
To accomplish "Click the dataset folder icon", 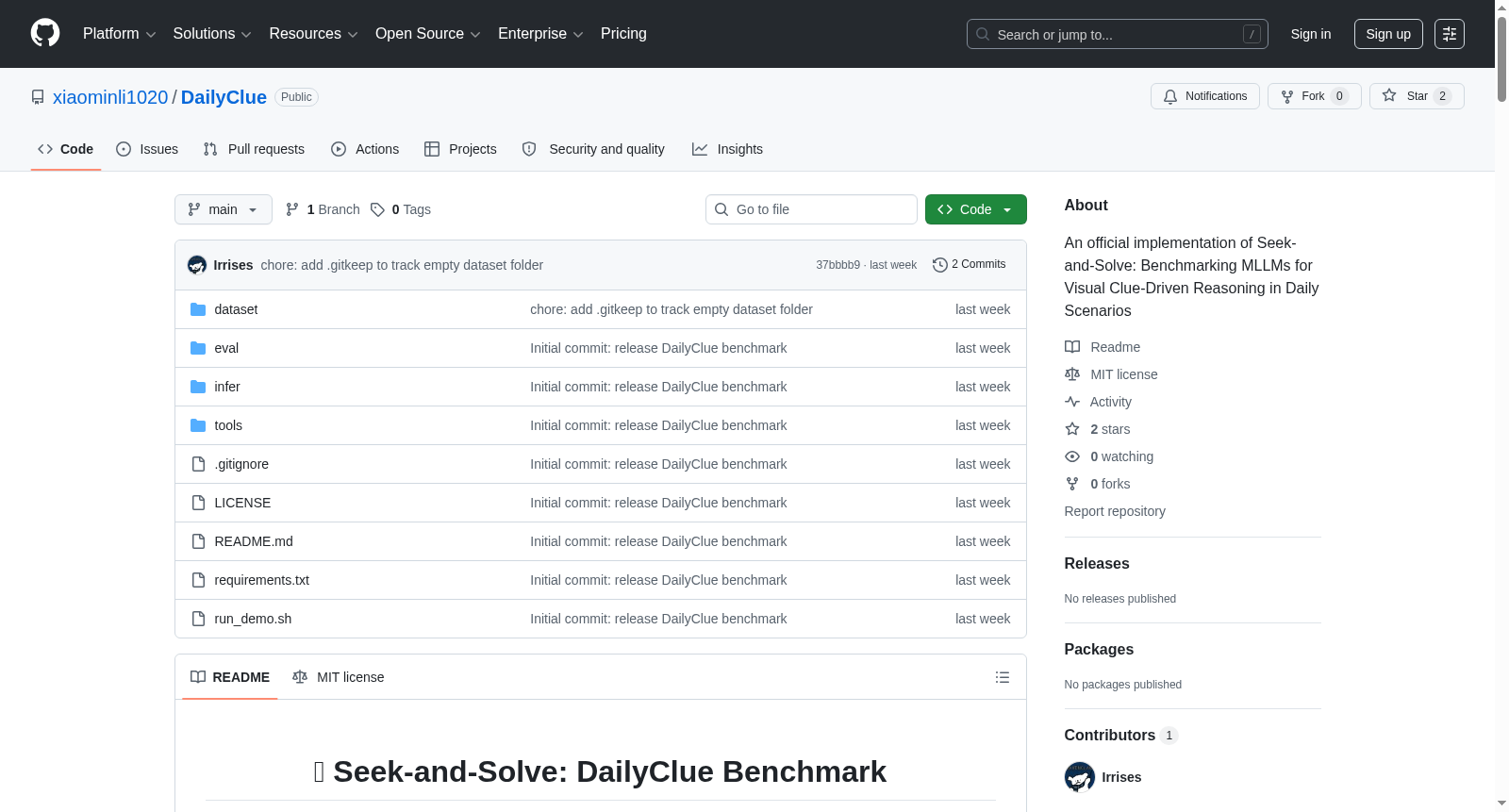I will [x=198, y=309].
